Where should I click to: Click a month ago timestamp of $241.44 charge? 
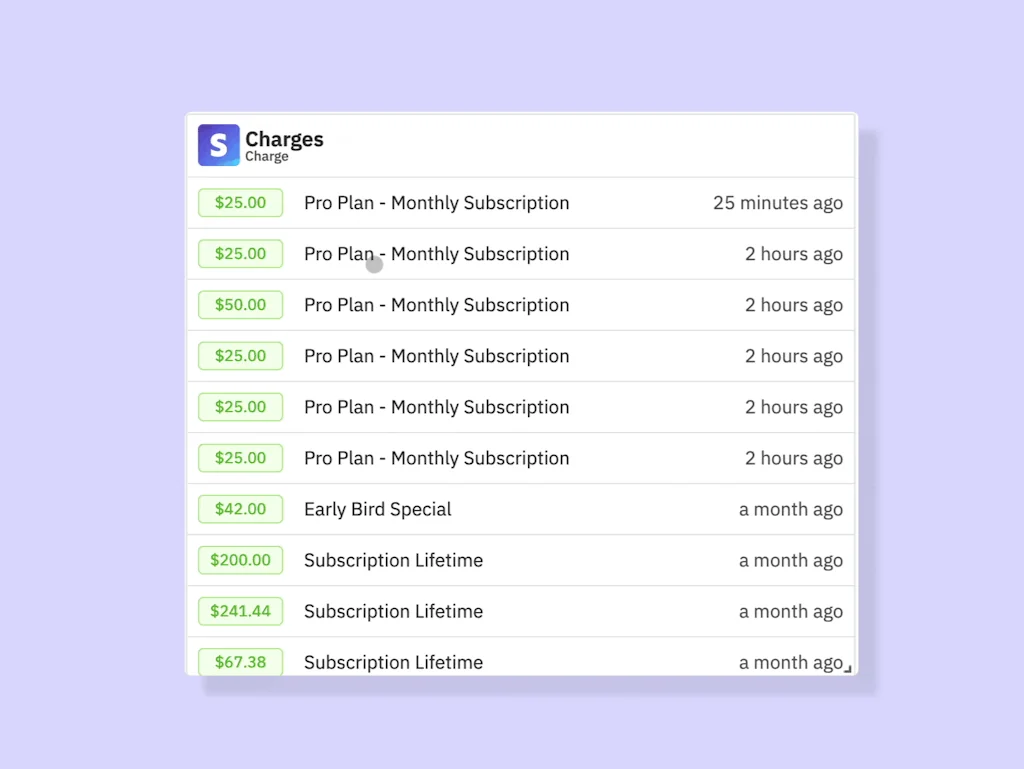790,611
